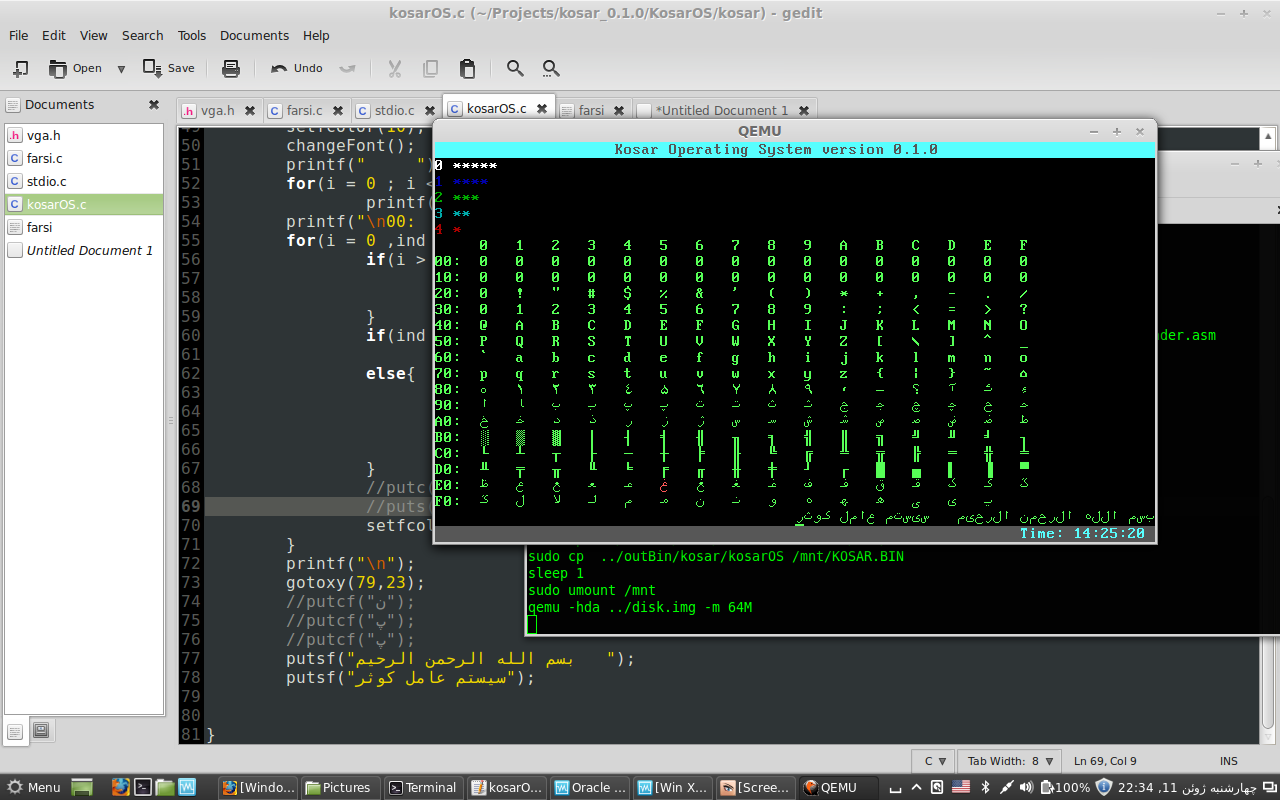The width and height of the screenshot is (1280, 800).
Task: Open Terminal from the taskbar
Action: click(422, 787)
